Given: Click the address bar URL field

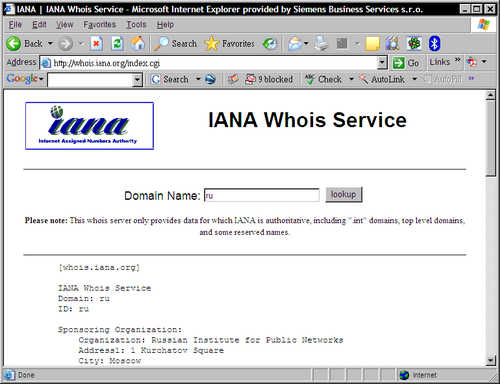Looking at the screenshot, I should 213,63.
